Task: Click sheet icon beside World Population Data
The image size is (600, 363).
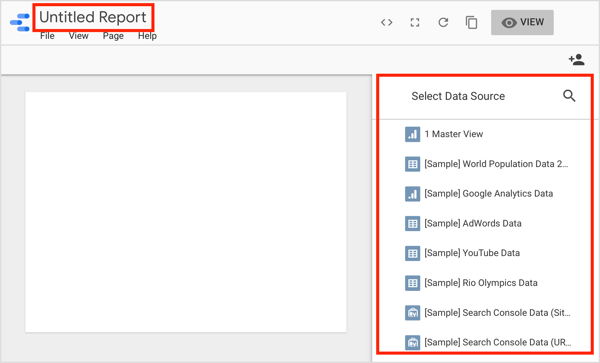Action: coord(412,164)
